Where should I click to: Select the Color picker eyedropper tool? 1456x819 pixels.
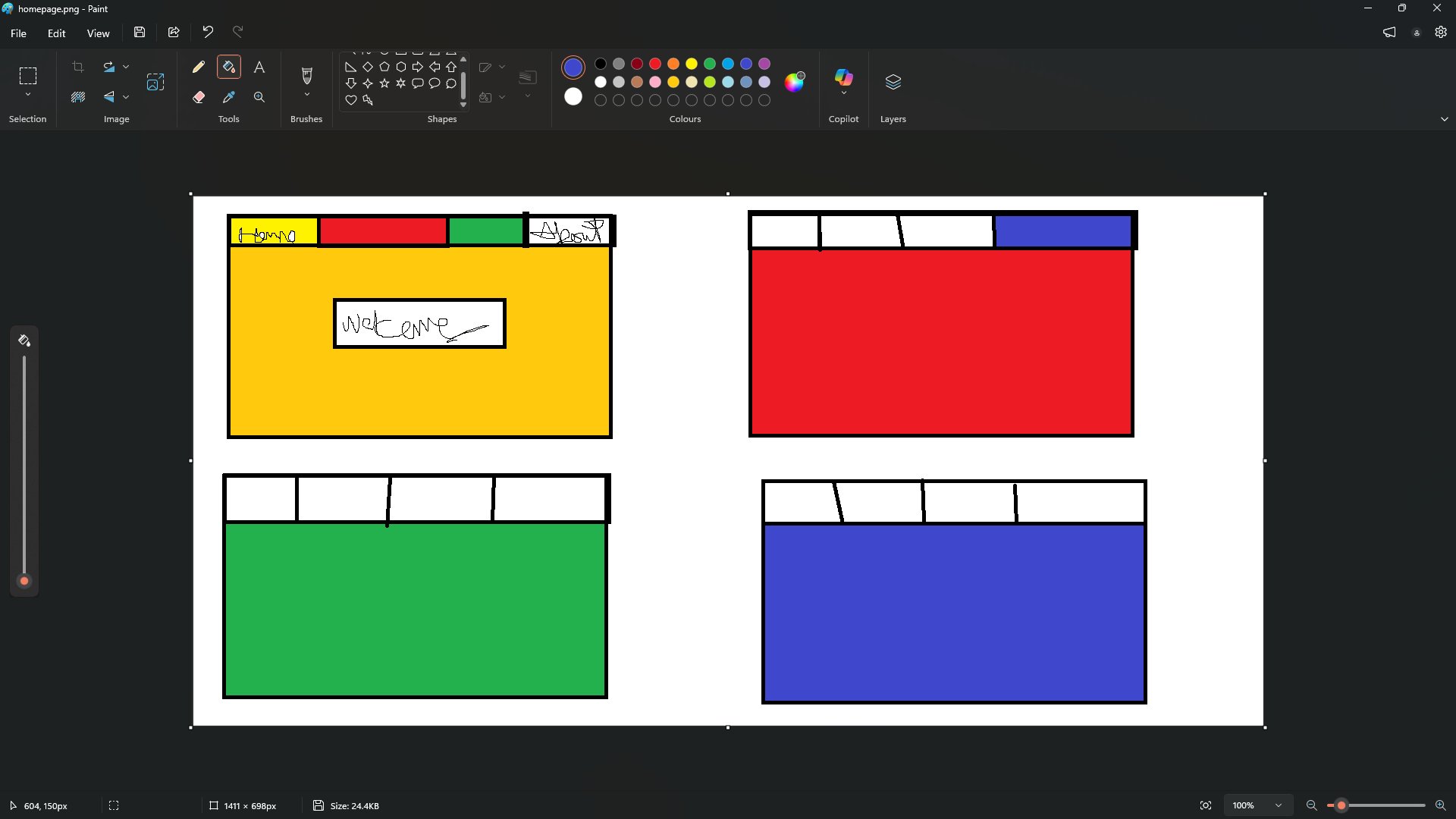point(229,97)
